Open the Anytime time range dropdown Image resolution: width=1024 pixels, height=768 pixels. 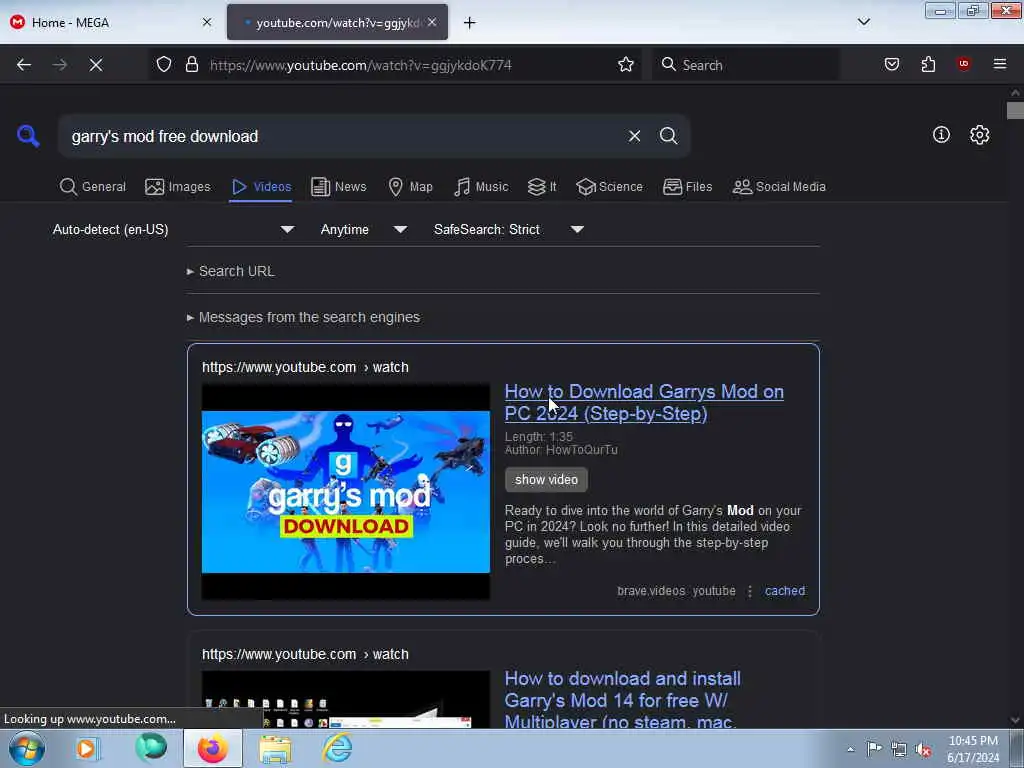[364, 229]
